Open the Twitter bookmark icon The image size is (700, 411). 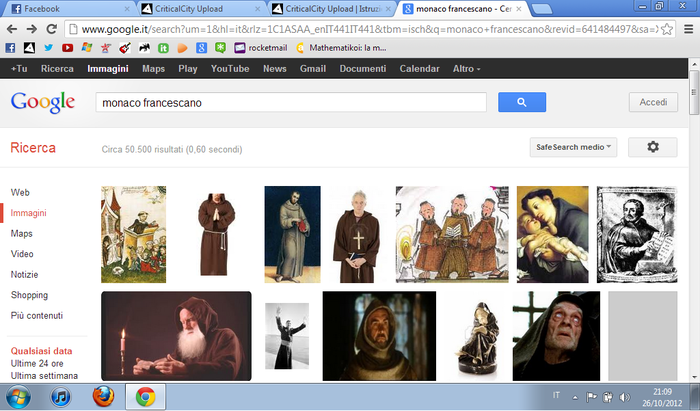tap(48, 48)
